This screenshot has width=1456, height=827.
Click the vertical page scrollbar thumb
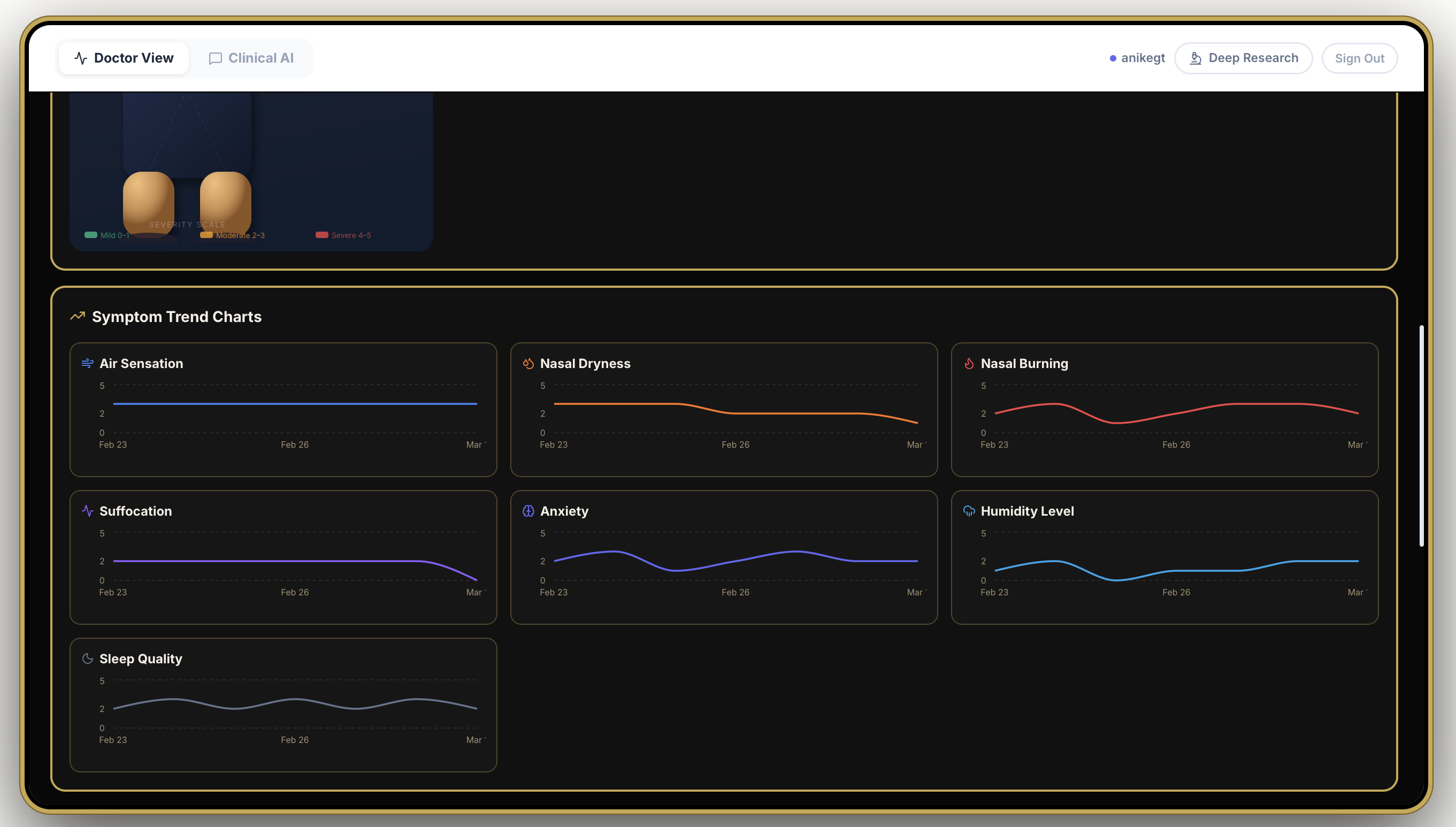coord(1421,435)
